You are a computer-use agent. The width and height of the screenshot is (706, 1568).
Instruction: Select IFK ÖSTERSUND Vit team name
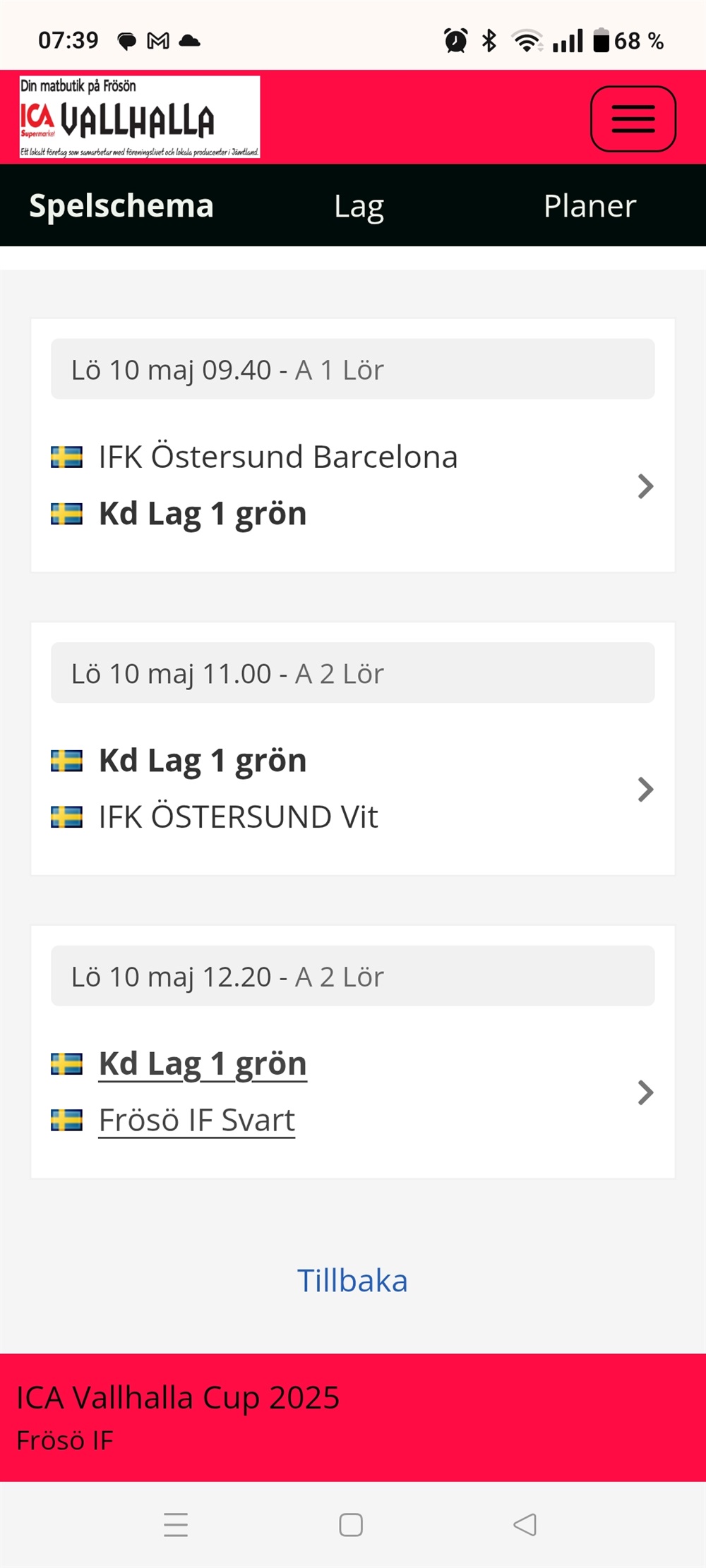tap(238, 817)
